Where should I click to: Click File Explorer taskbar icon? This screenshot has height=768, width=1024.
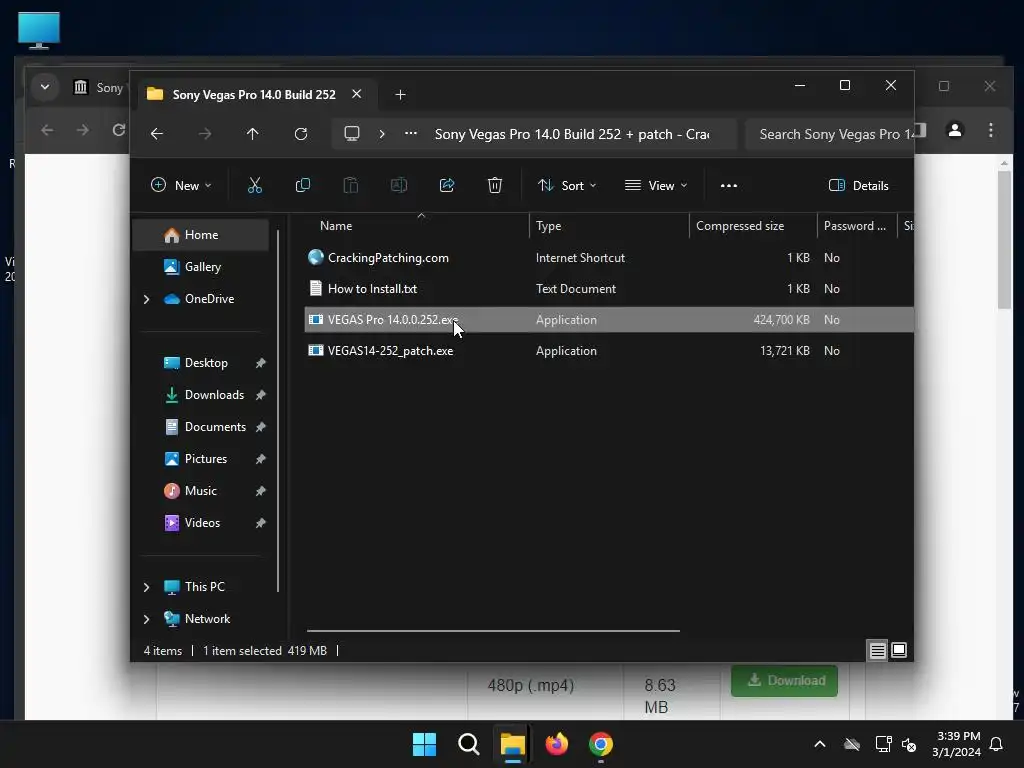[513, 744]
